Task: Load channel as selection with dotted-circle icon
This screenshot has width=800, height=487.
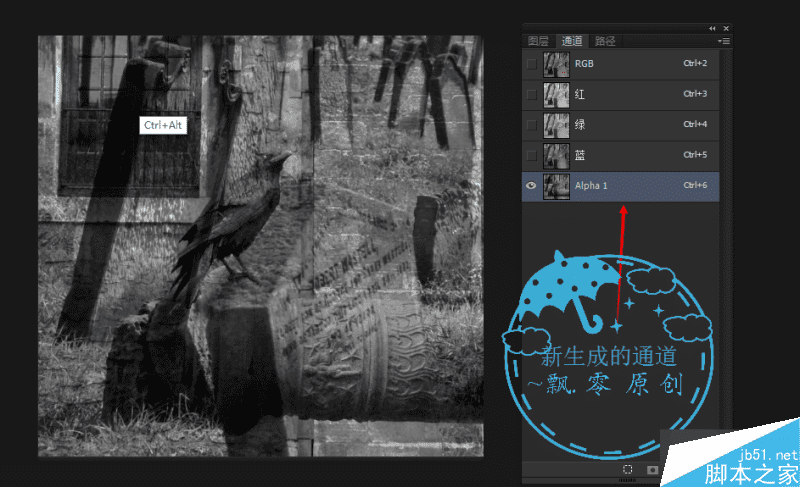Action: 628,469
